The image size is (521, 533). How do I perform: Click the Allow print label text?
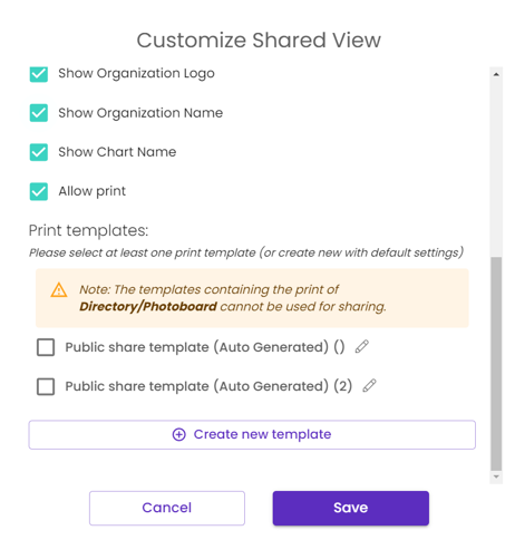(92, 191)
